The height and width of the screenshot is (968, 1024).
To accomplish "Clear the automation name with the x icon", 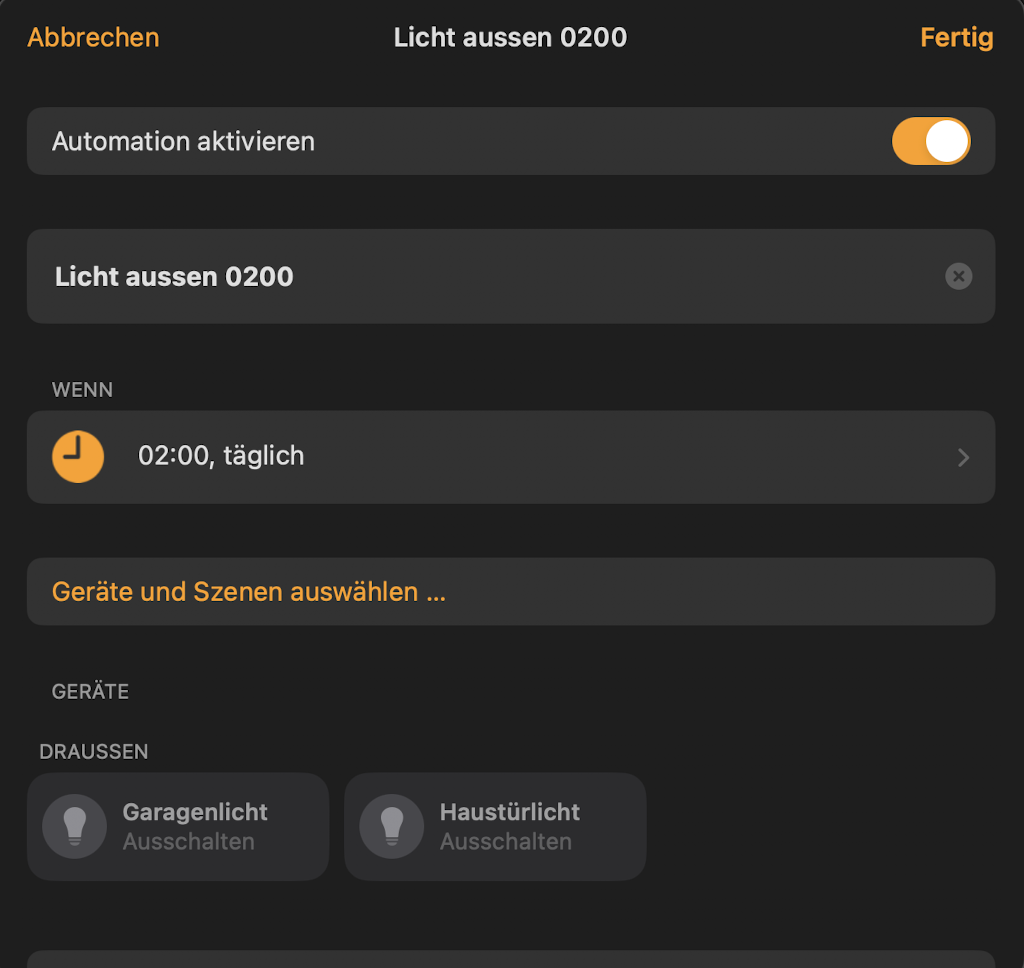I will tap(958, 276).
